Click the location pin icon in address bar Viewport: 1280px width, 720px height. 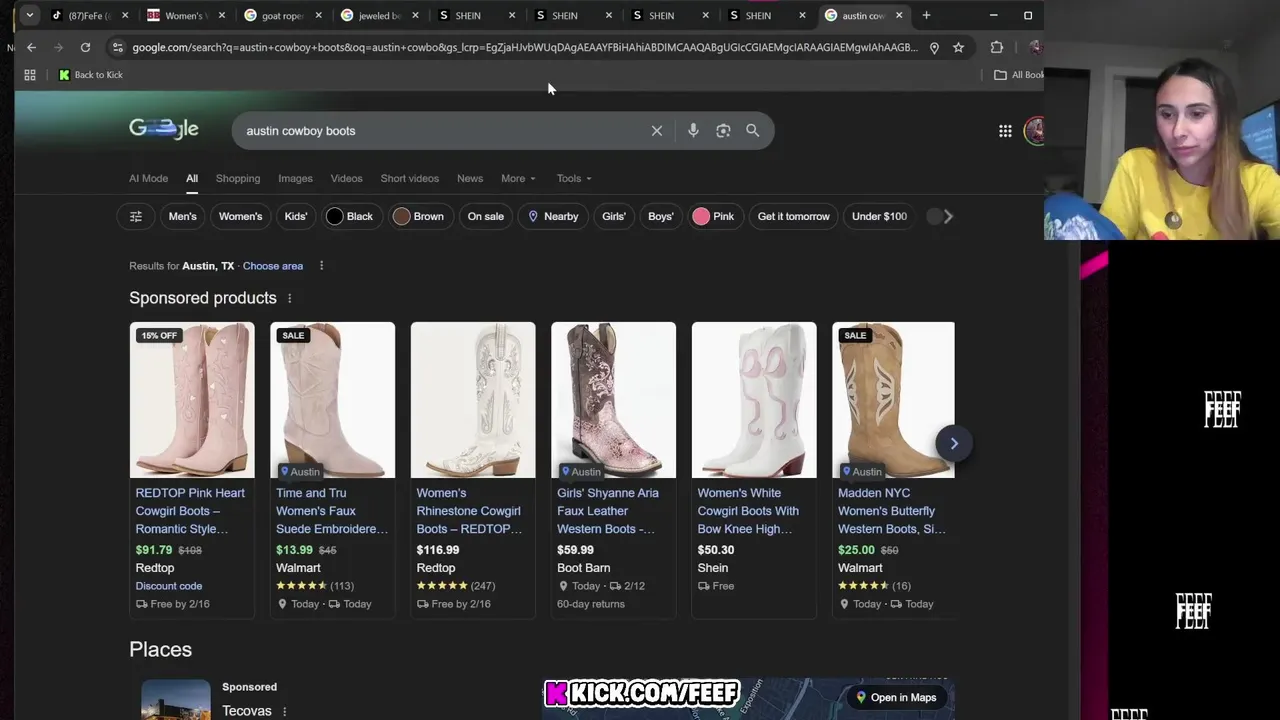[934, 47]
